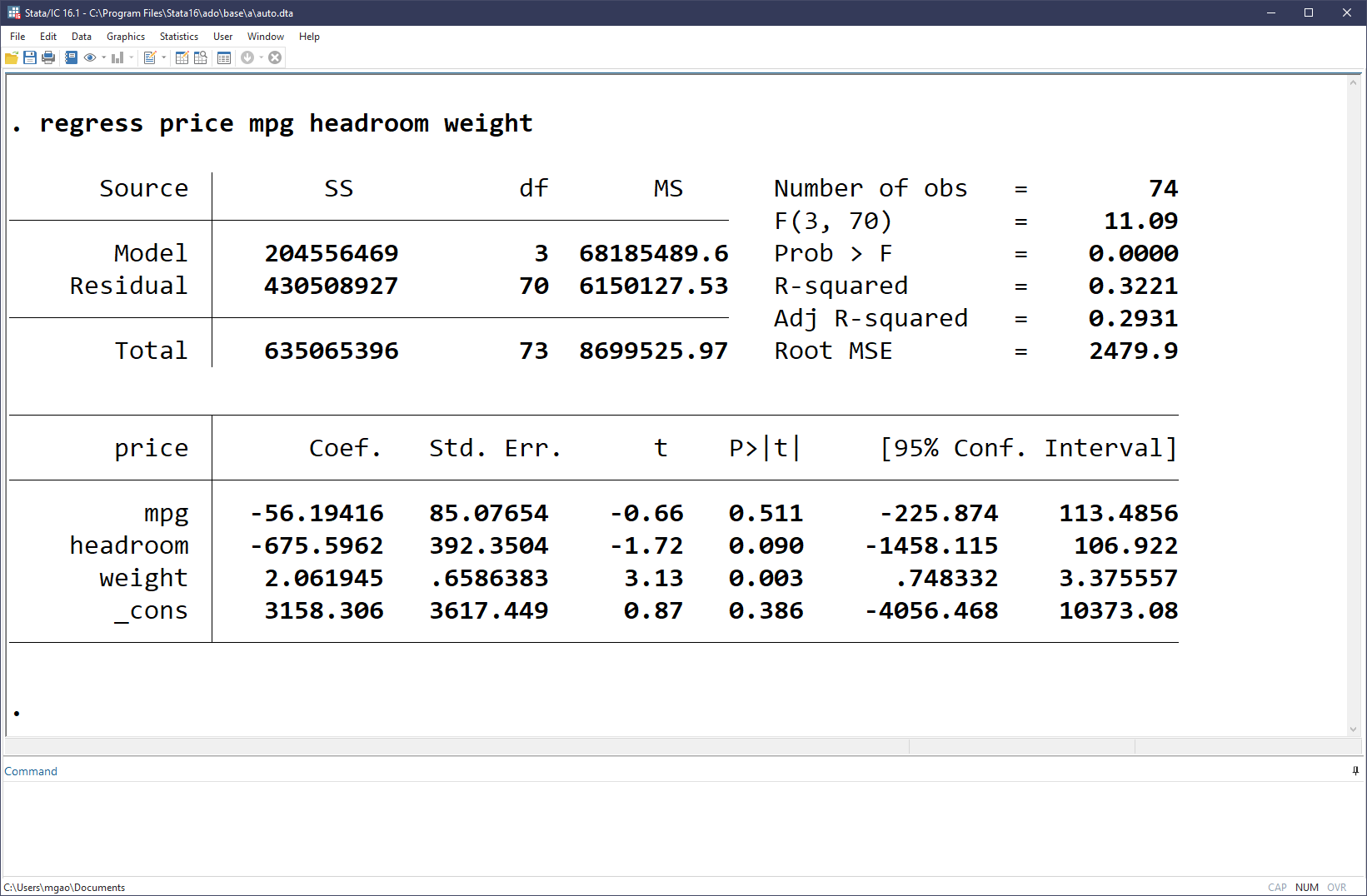Click the working directory path in status bar
1367x896 pixels.
65,888
